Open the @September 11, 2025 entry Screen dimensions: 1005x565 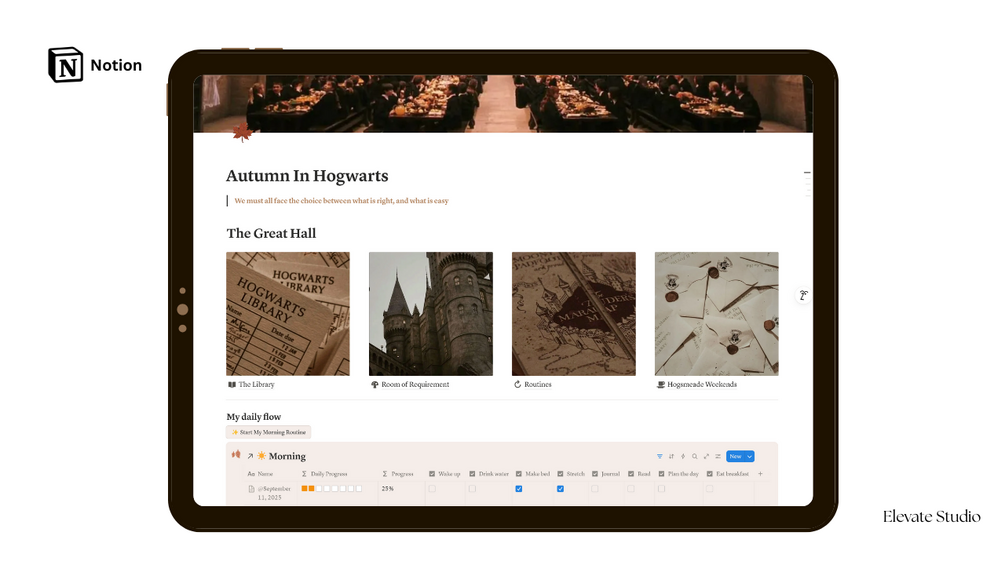[274, 493]
